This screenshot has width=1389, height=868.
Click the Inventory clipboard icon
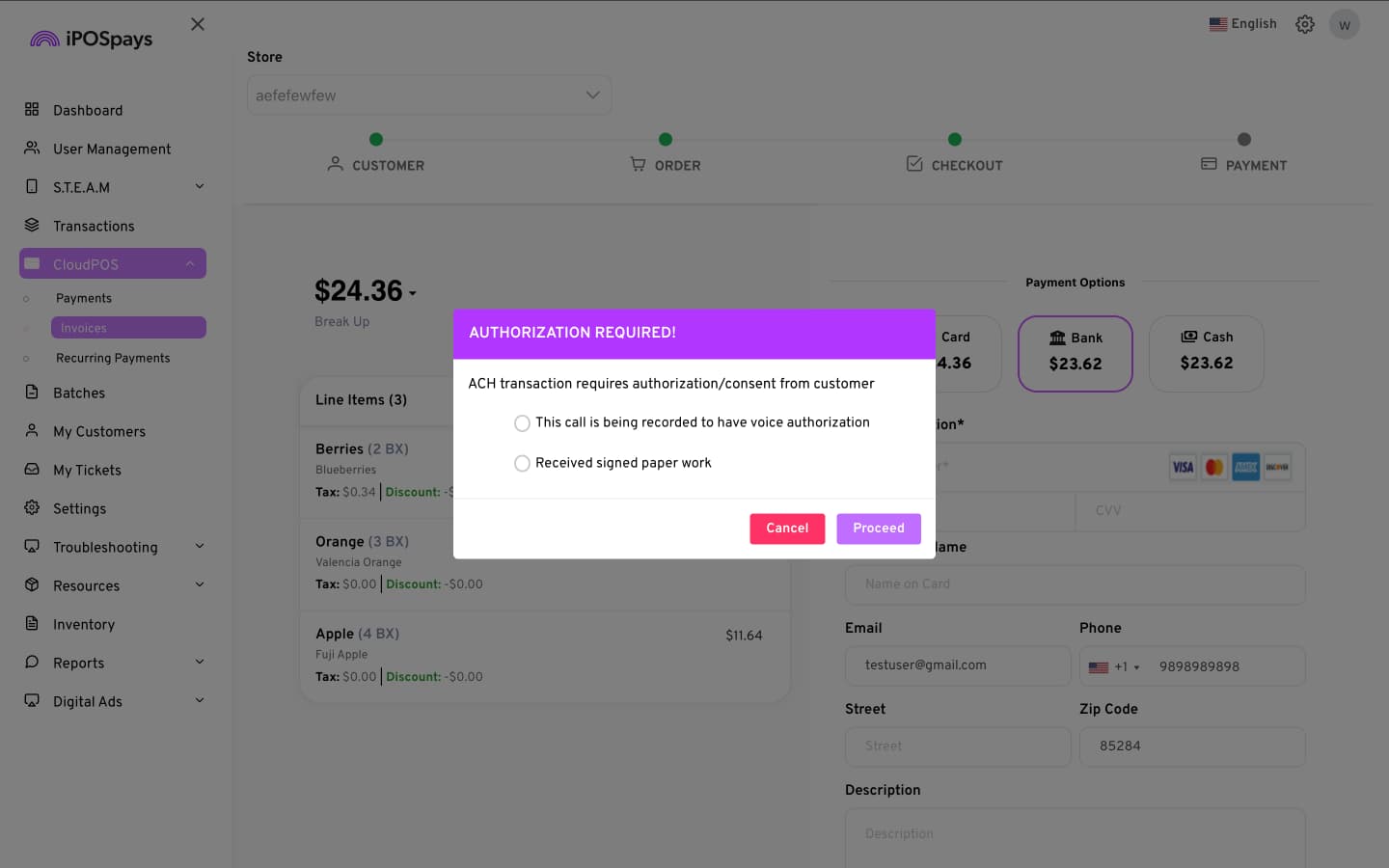pyautogui.click(x=32, y=624)
